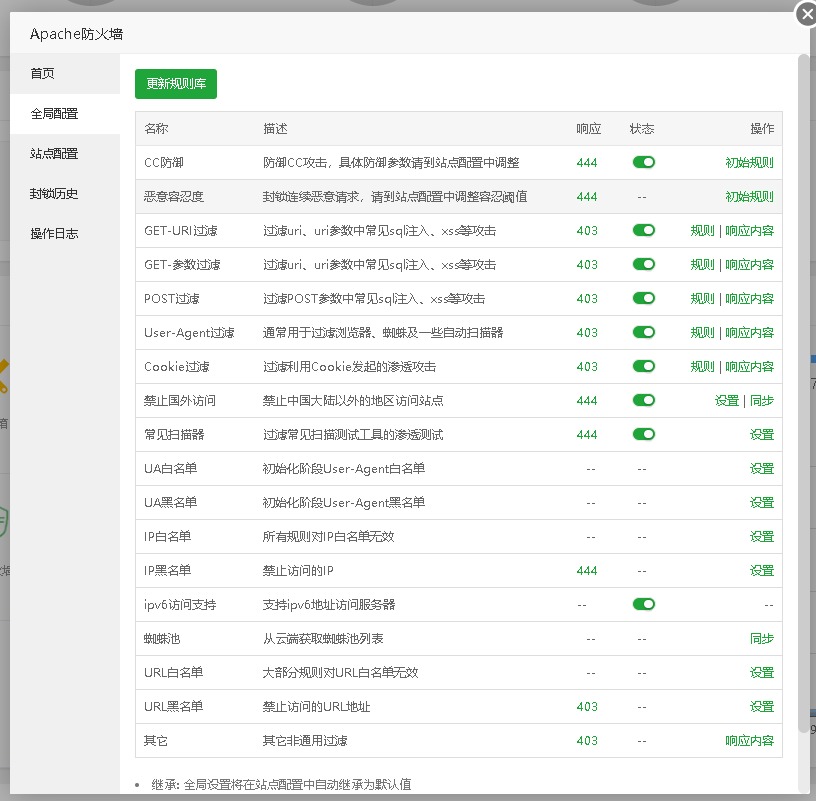Select the 恶意容忍度 row name

pos(174,197)
